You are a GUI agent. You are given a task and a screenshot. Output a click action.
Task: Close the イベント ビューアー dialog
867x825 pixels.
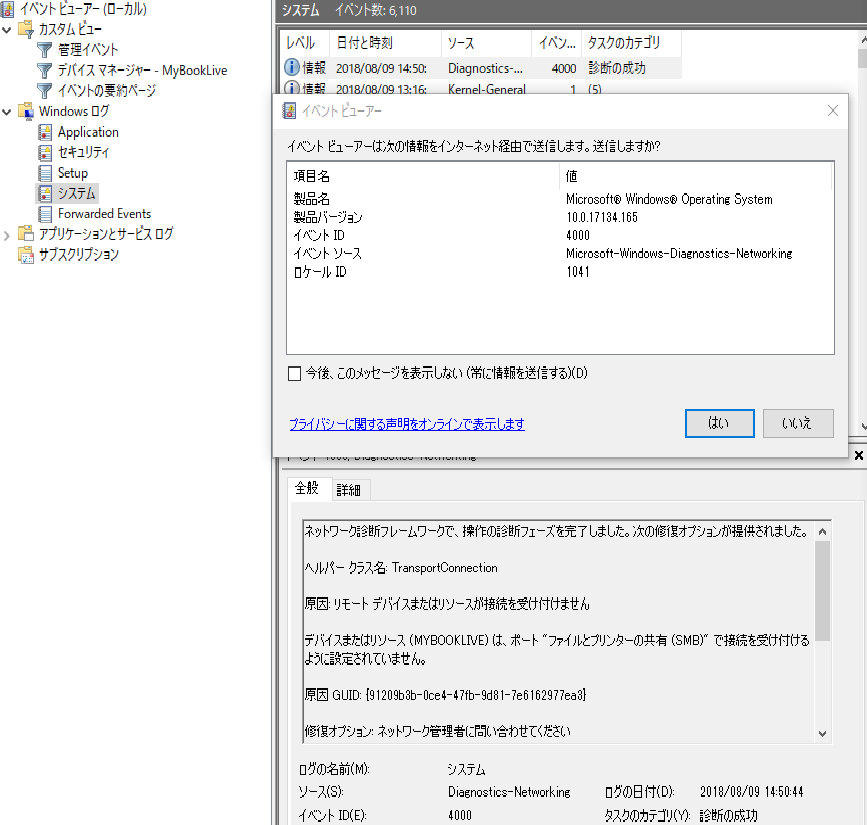click(833, 111)
